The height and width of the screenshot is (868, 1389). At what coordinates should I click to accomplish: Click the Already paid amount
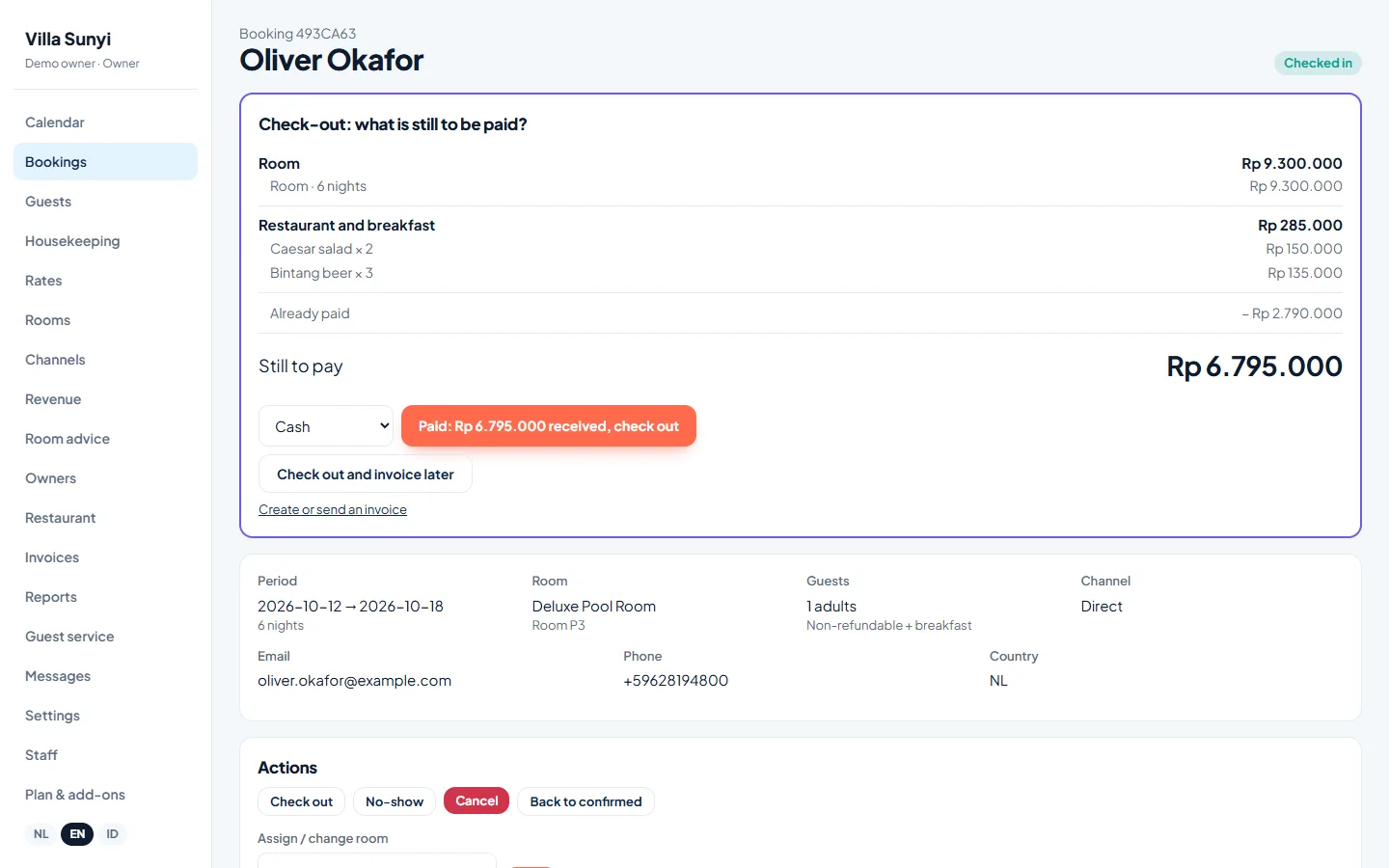pos(1292,313)
